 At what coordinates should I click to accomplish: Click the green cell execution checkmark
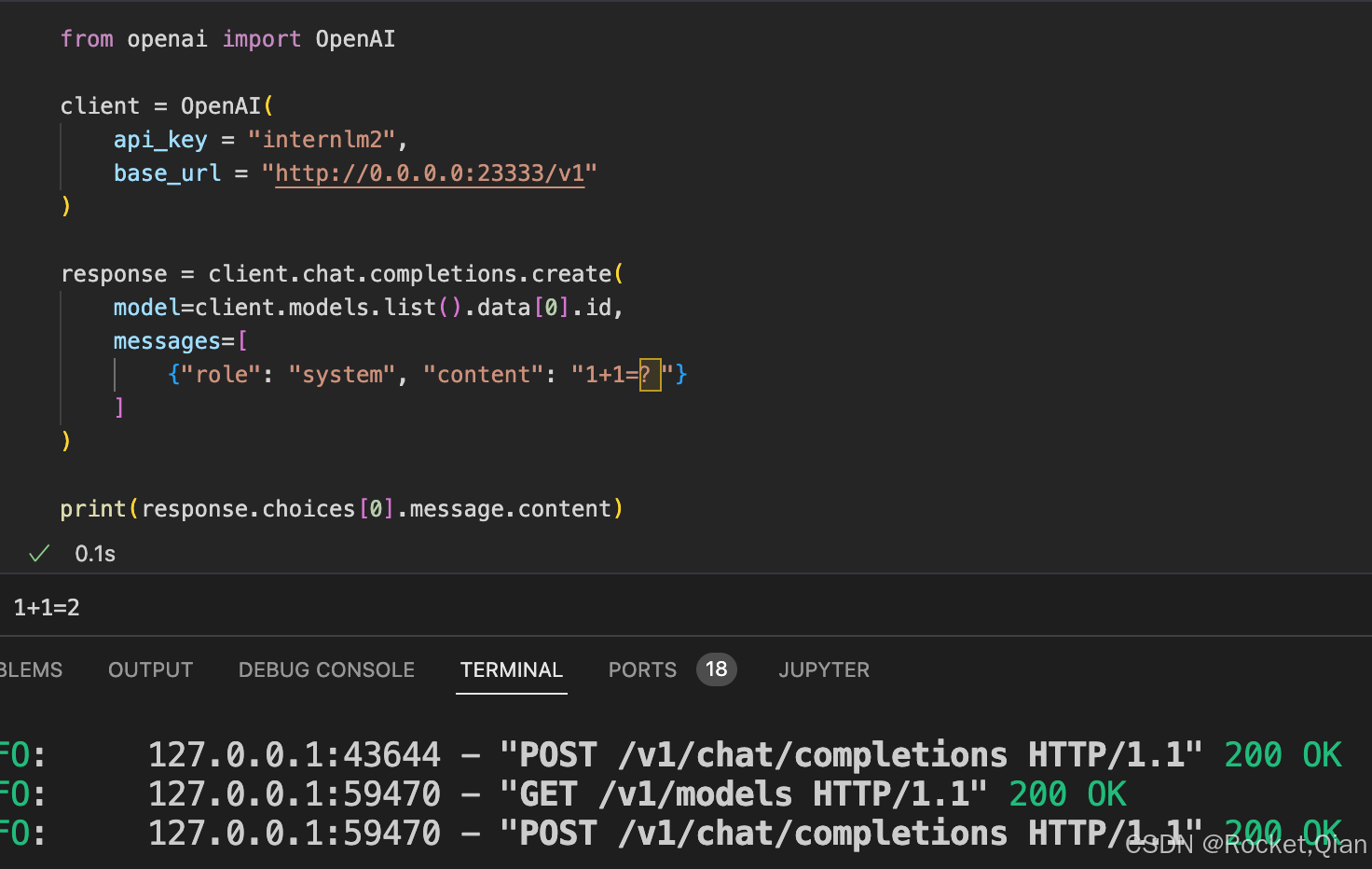coord(39,554)
